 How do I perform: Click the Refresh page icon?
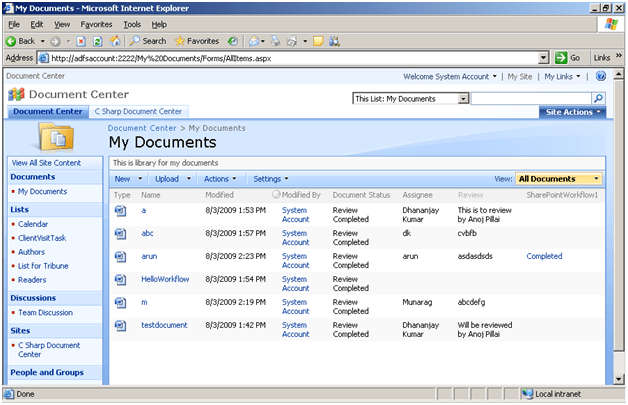tap(98, 41)
